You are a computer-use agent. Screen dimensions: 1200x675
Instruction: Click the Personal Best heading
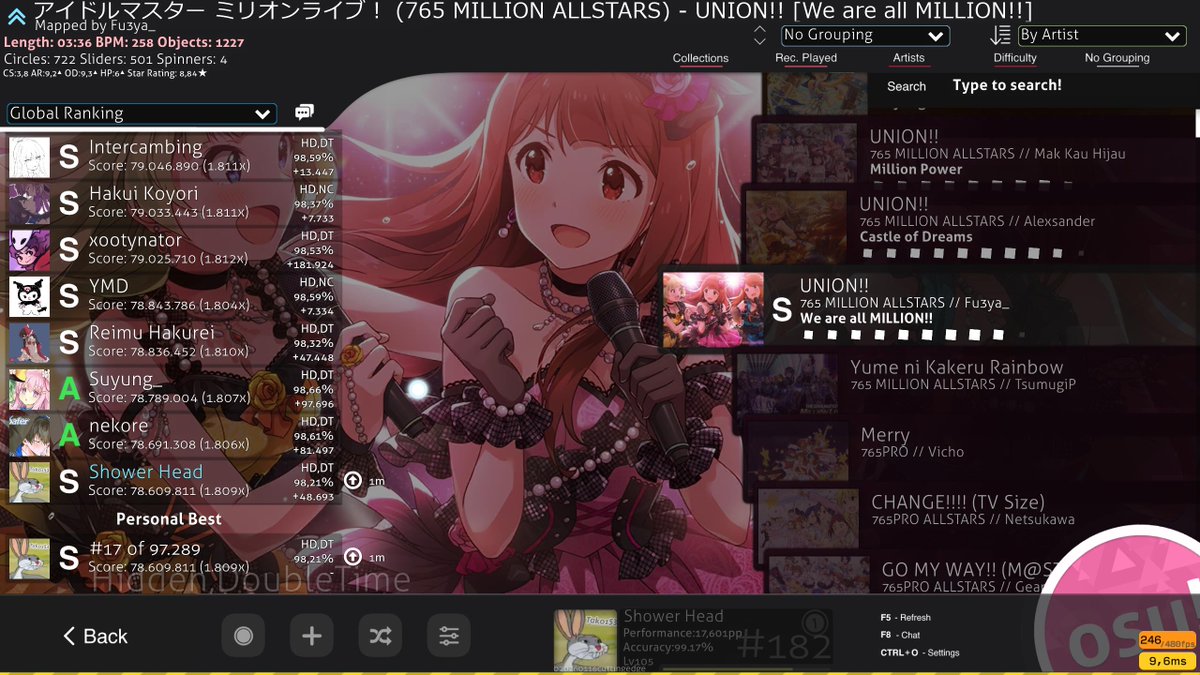coord(169,519)
